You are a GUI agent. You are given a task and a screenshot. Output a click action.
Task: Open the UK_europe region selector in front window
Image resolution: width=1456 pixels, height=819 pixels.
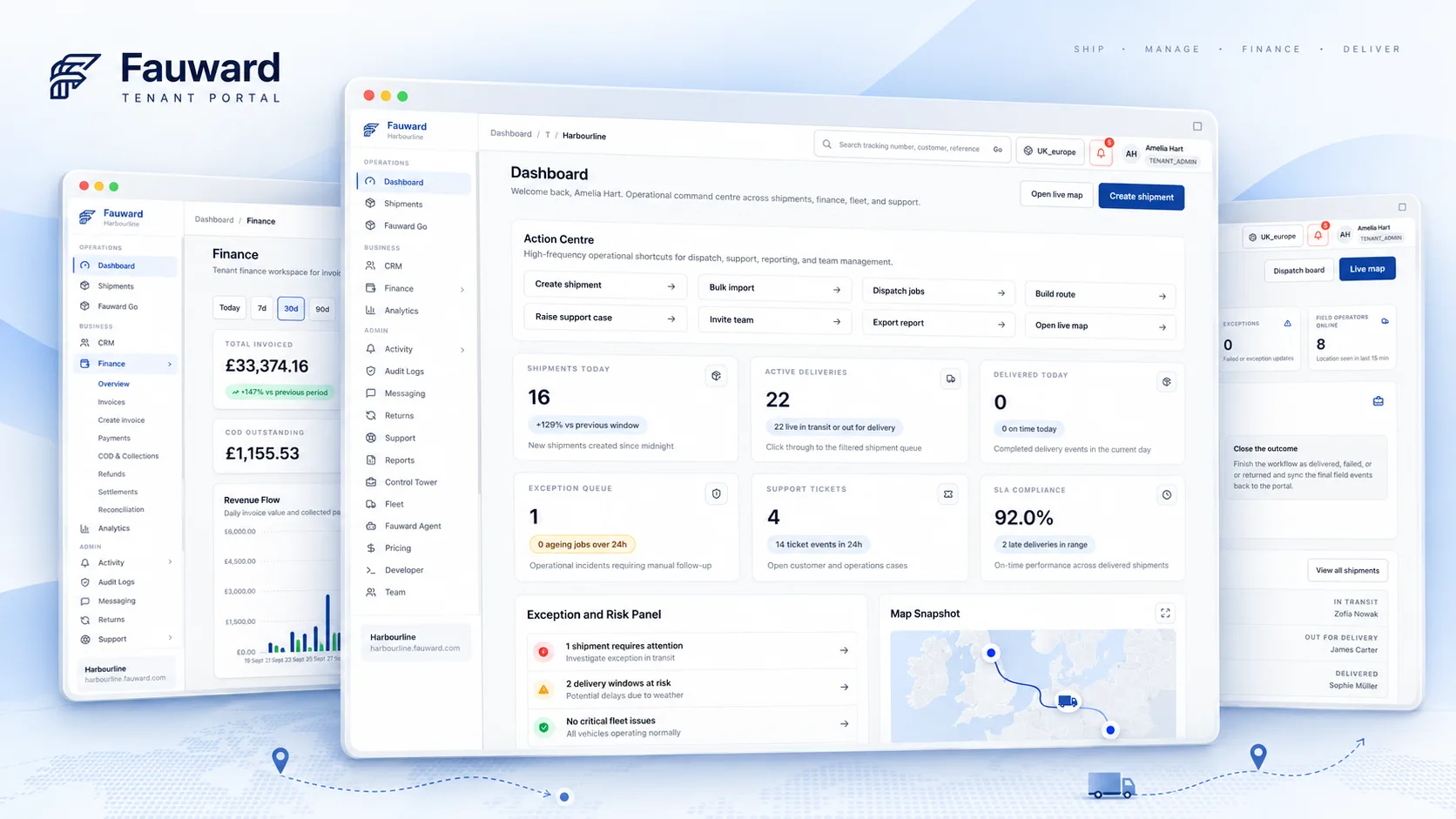click(x=1049, y=151)
